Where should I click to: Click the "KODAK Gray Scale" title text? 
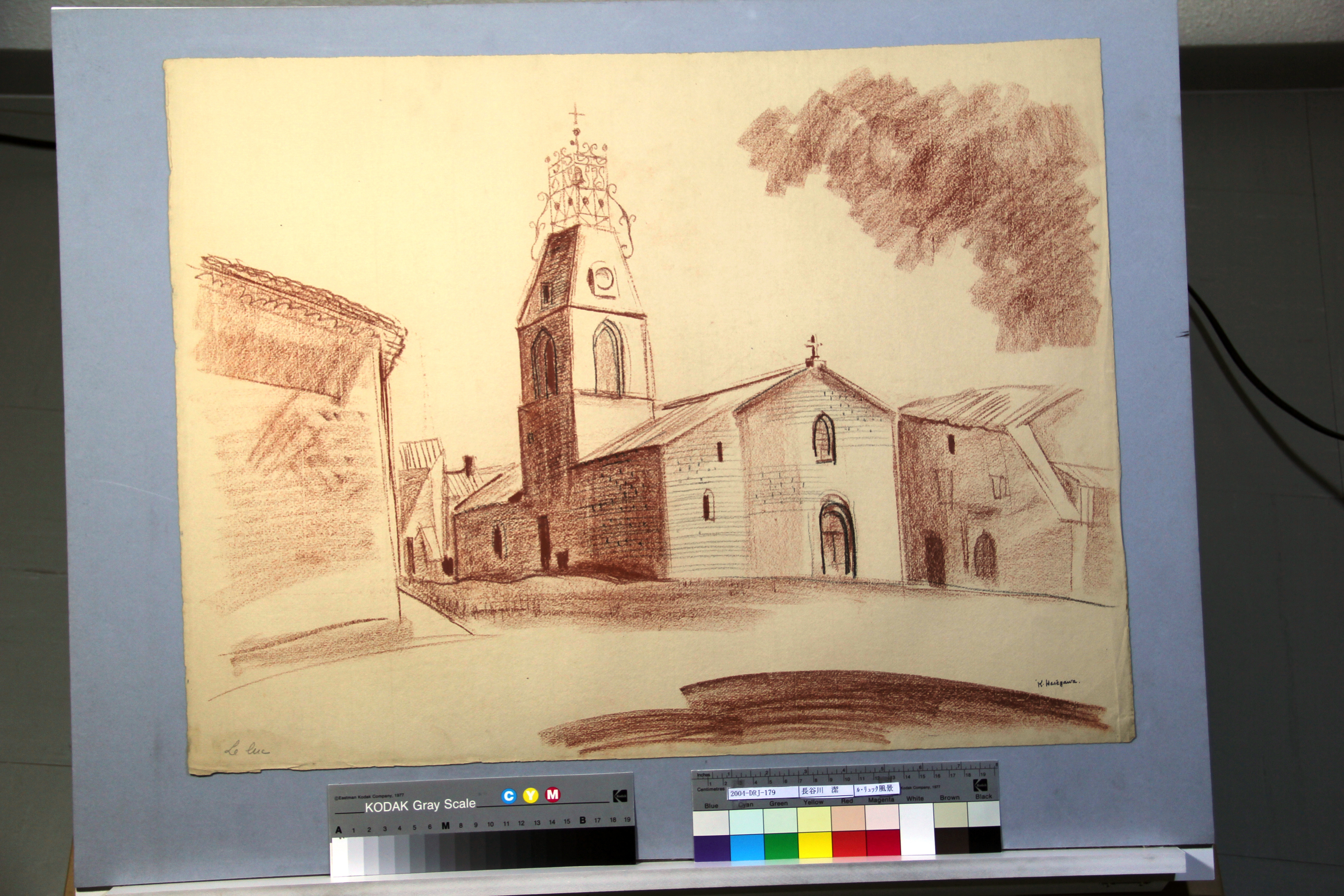(420, 806)
